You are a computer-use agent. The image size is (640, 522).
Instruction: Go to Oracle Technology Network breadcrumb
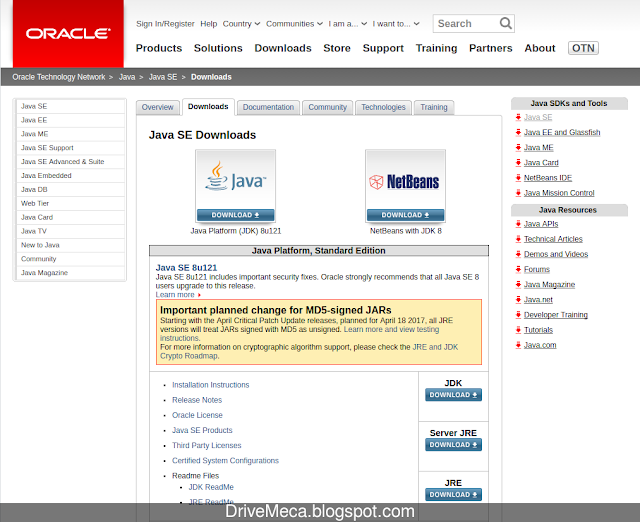59,77
